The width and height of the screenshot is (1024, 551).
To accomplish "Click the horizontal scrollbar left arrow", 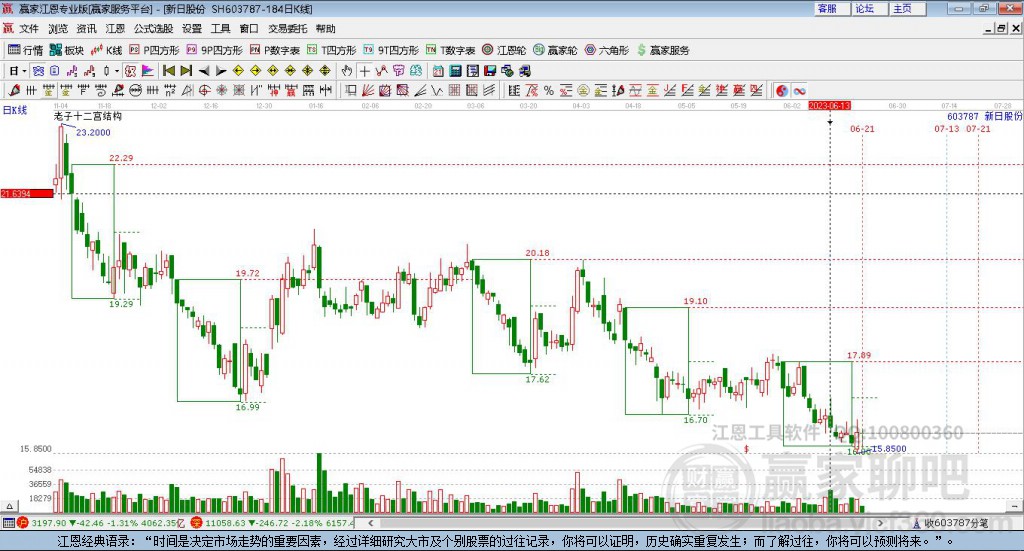I will click(x=370, y=522).
